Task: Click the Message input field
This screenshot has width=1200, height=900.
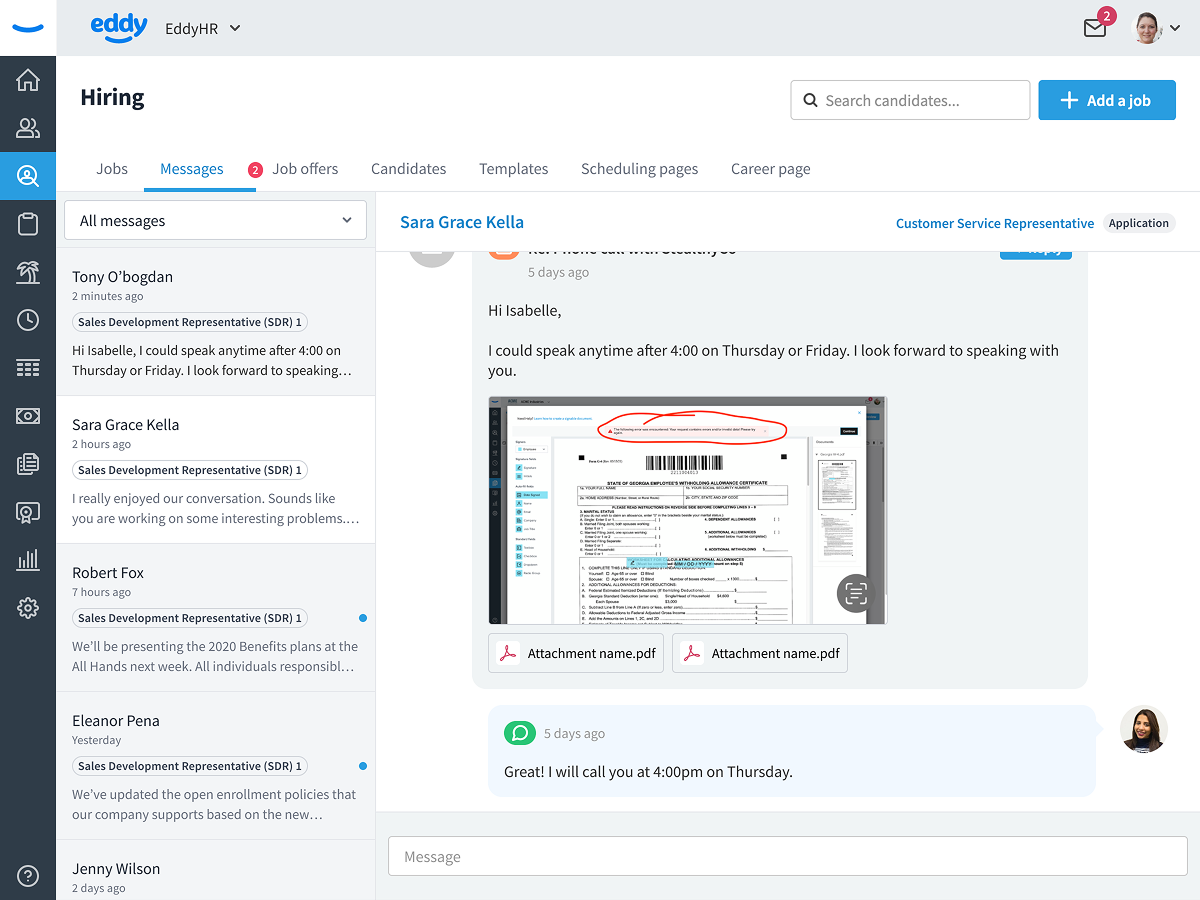Action: [x=788, y=856]
